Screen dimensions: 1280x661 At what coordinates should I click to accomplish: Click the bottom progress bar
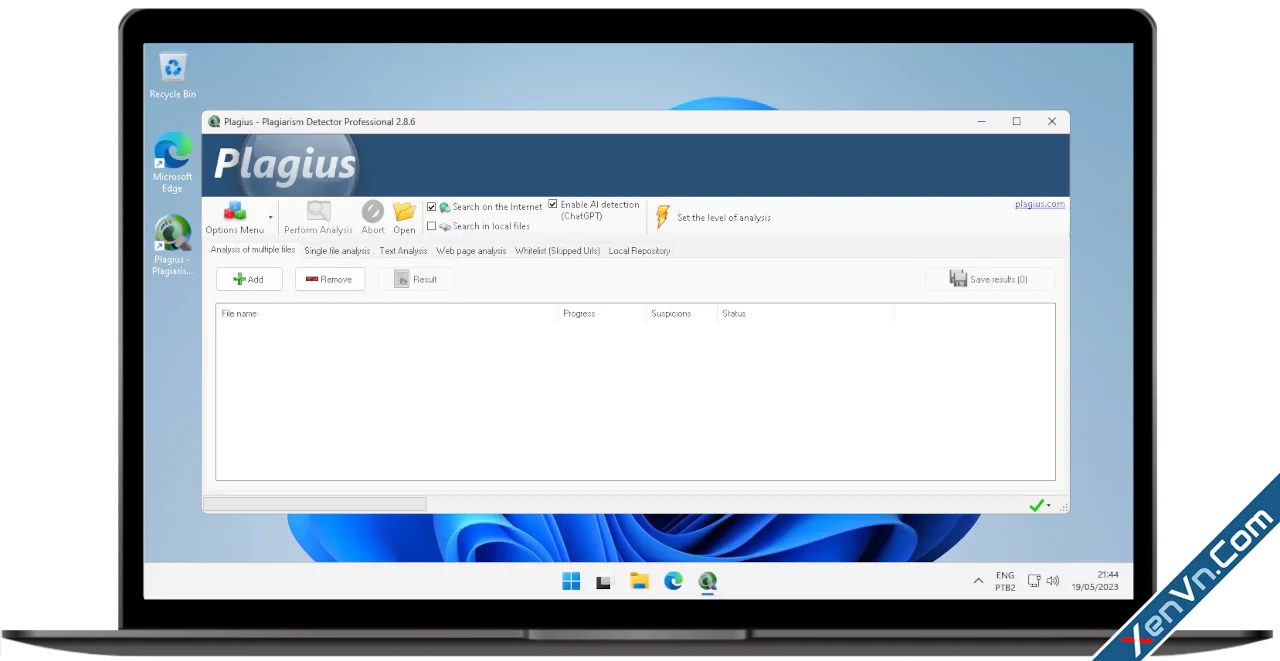click(315, 505)
